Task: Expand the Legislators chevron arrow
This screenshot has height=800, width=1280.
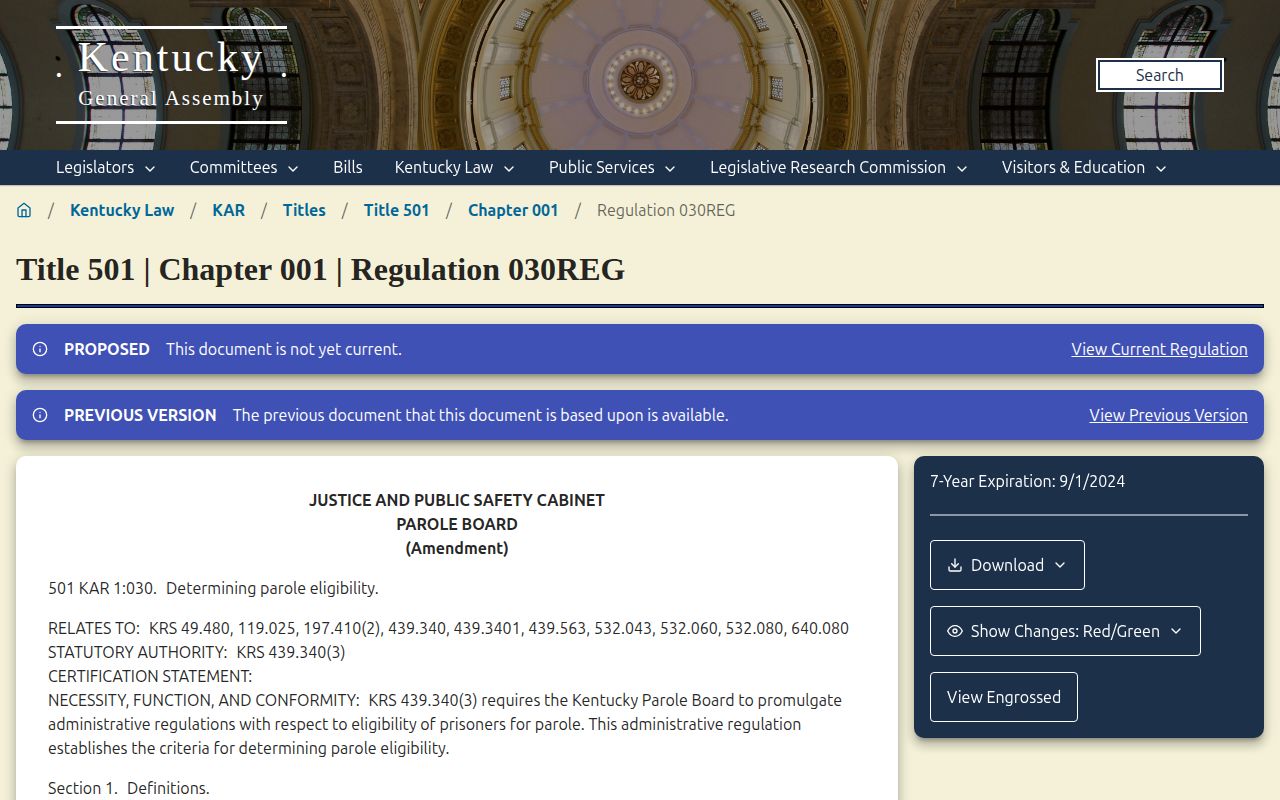Action: (150, 168)
